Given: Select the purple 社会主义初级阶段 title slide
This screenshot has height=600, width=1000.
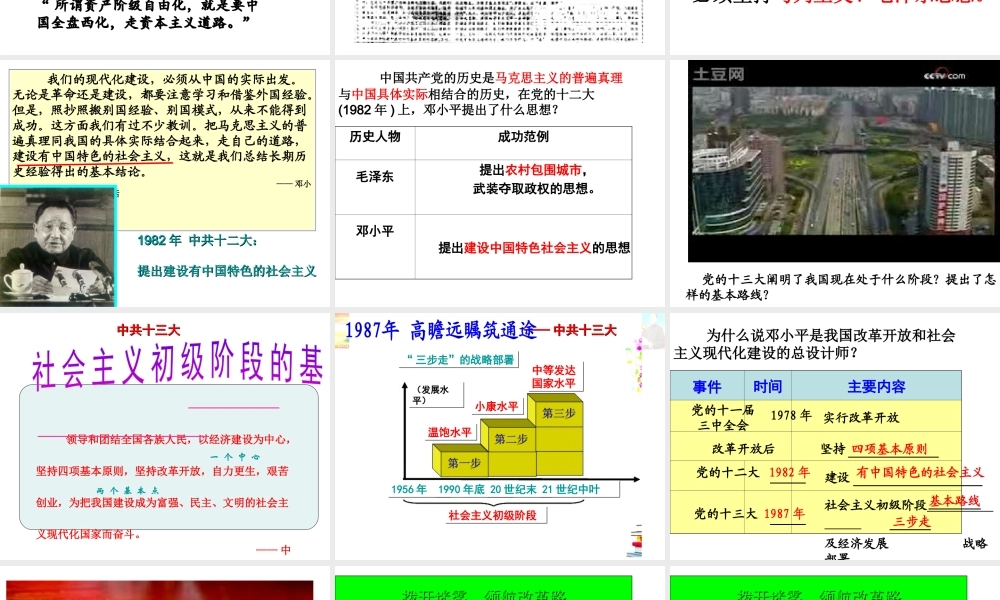Looking at the screenshot, I should 165,436.
